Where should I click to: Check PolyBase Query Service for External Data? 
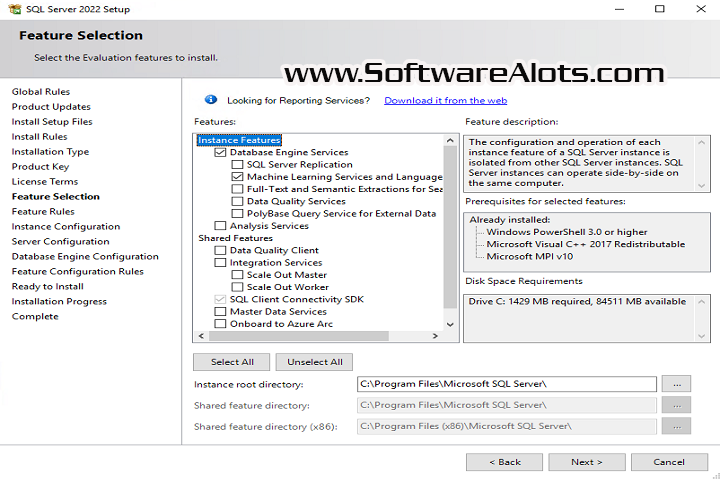tap(237, 214)
